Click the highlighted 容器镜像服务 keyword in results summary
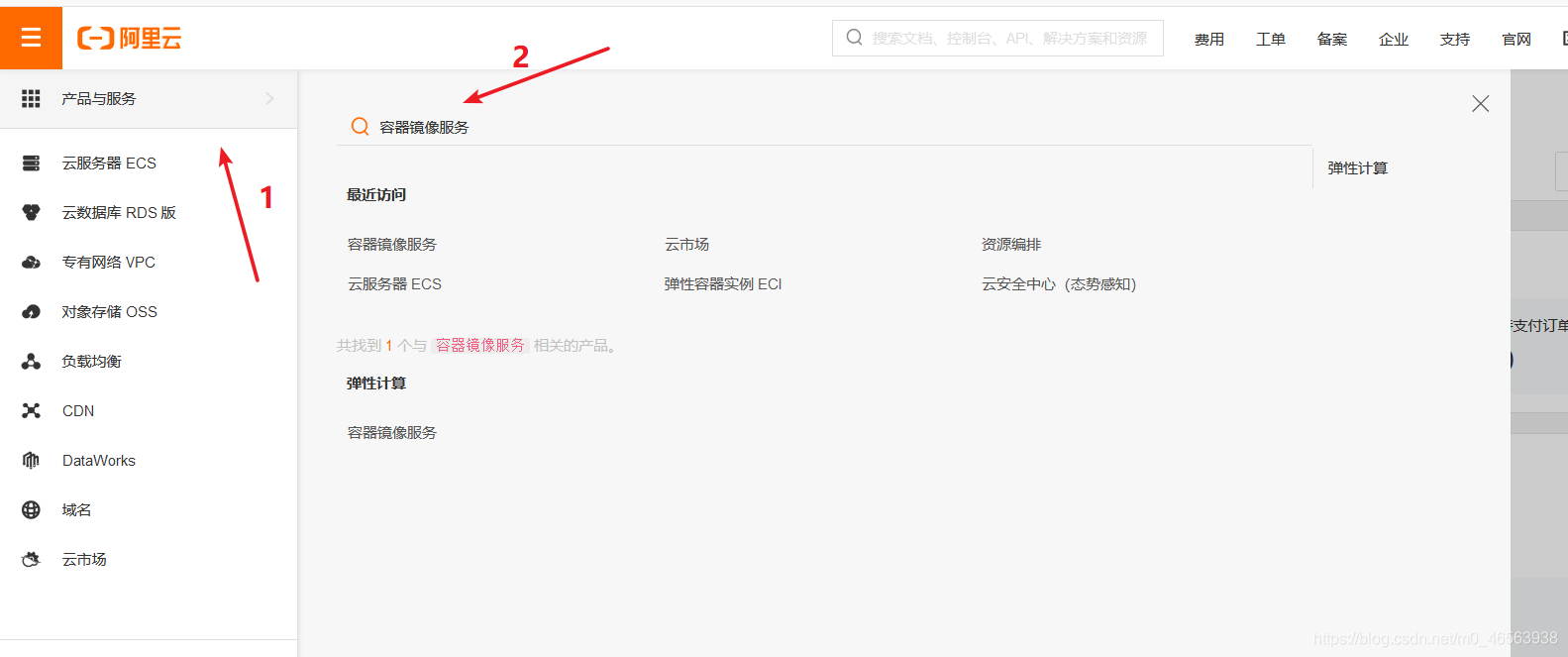 point(480,345)
